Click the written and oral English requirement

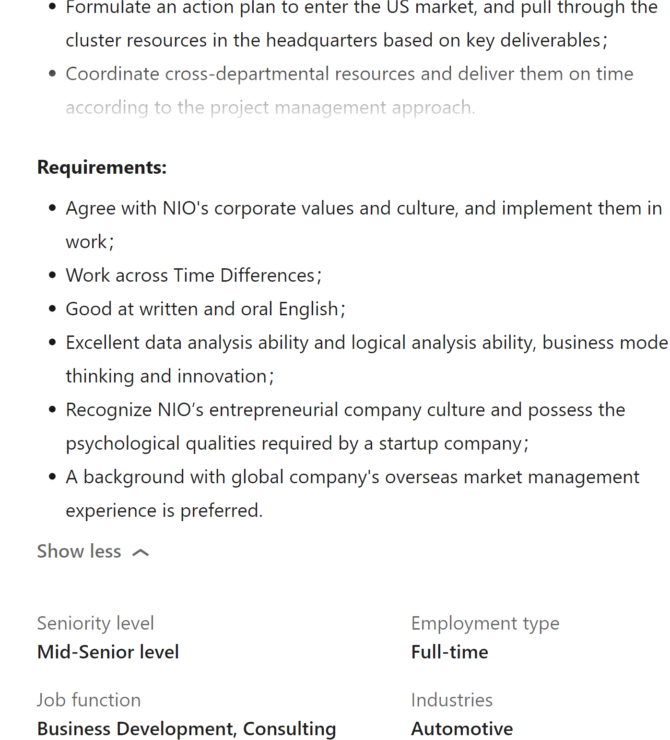coord(205,309)
